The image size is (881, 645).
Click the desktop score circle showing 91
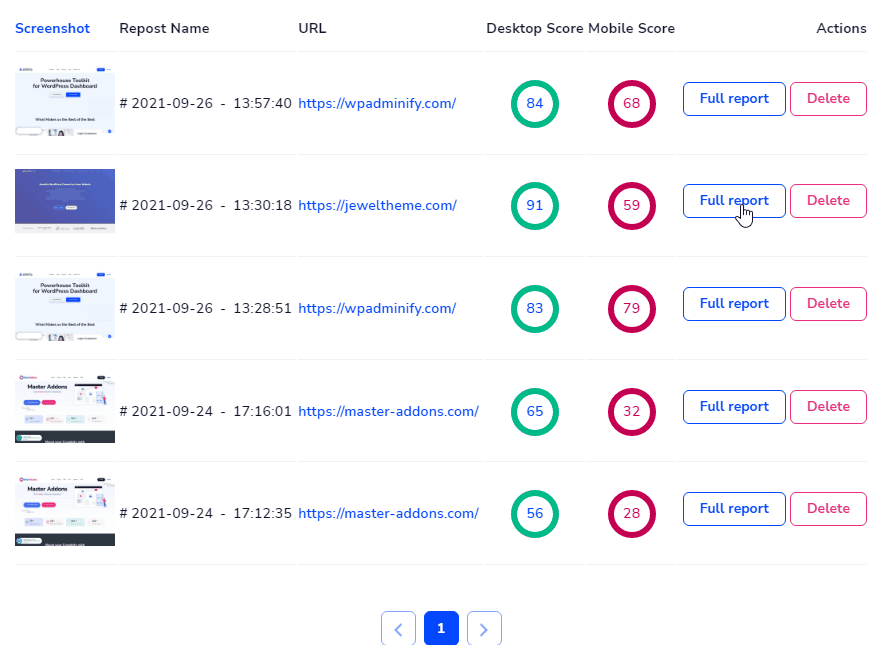(x=535, y=206)
